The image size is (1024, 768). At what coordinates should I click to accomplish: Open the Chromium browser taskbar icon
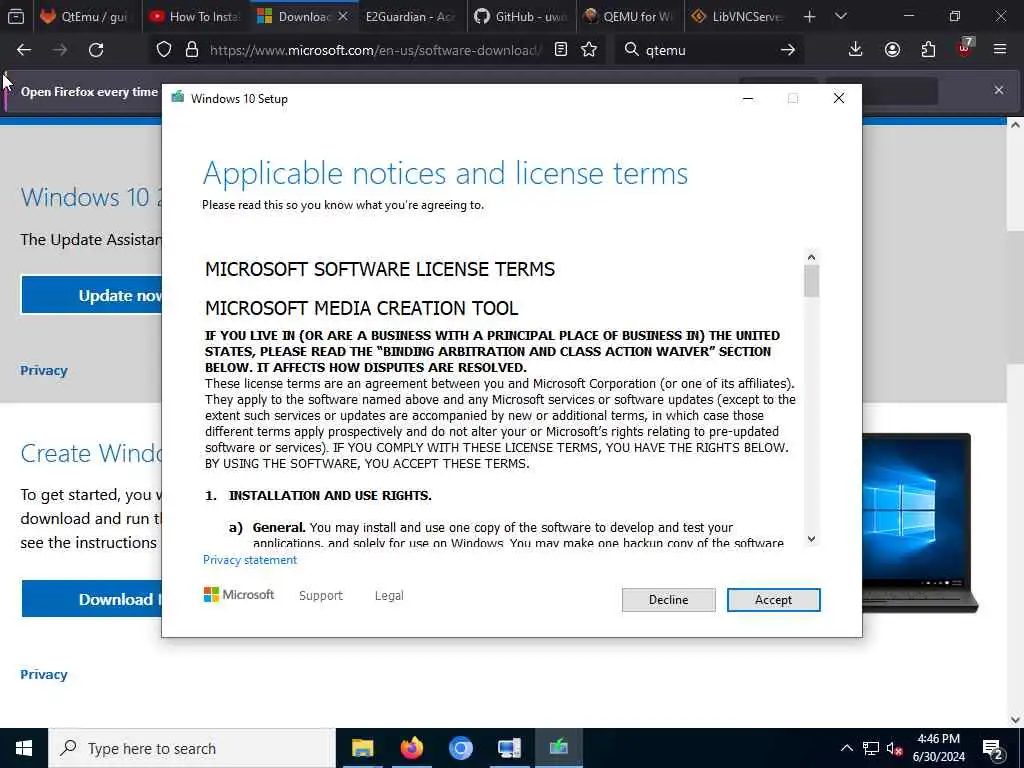460,748
